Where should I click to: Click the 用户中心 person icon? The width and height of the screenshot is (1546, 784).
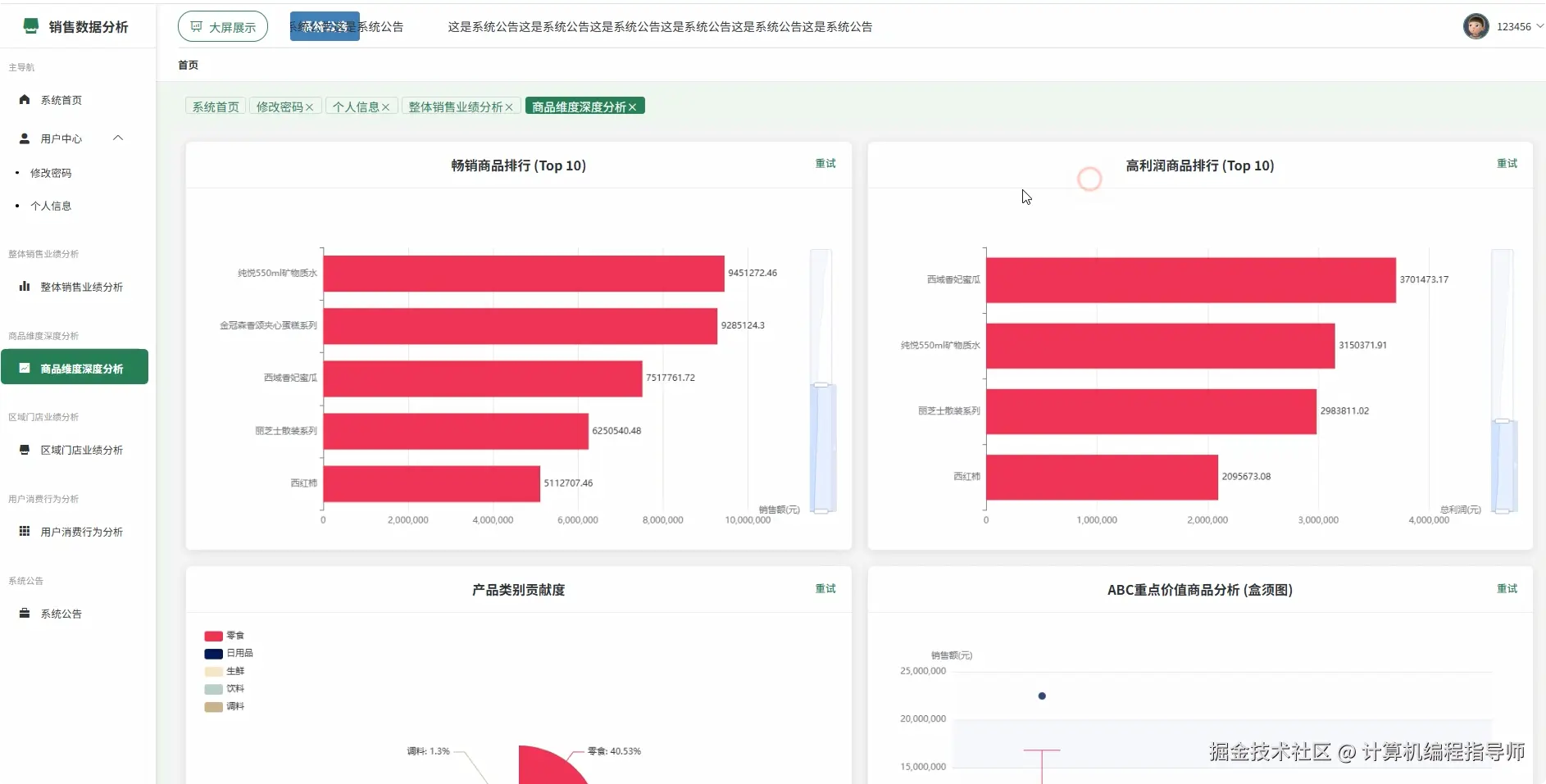[x=25, y=138]
